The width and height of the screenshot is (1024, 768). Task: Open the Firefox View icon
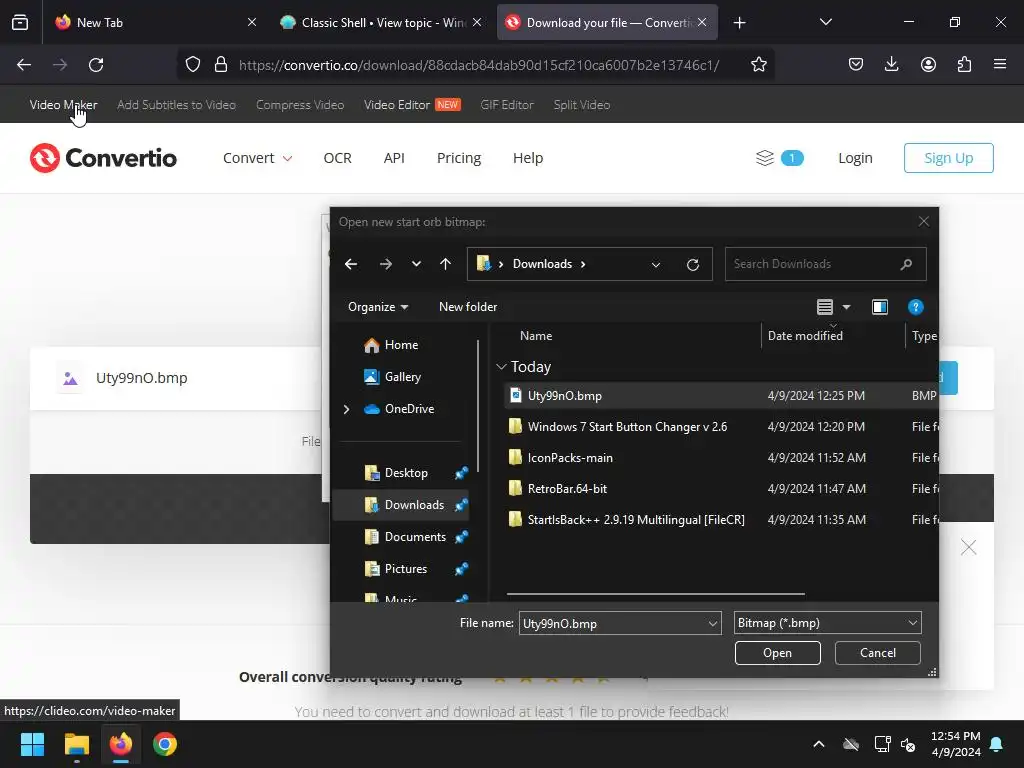point(20,22)
